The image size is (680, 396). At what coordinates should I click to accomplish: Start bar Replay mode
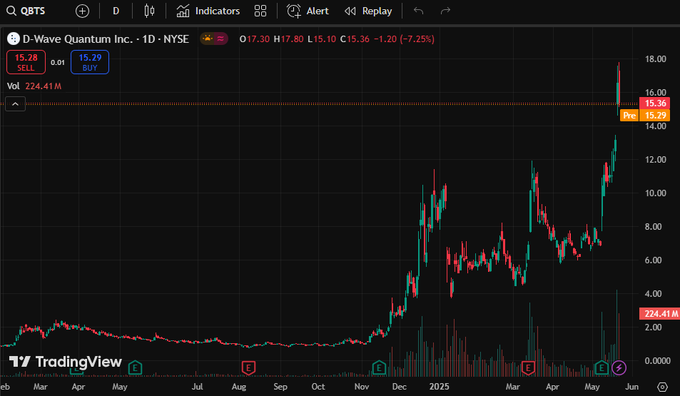[368, 11]
